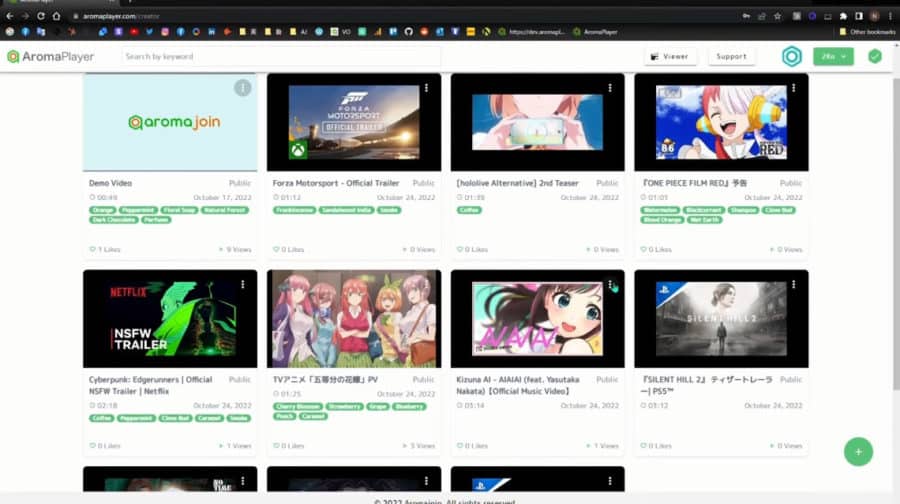
Task: Open the aromajoin Demo Video thumbnail
Action: 170,122
